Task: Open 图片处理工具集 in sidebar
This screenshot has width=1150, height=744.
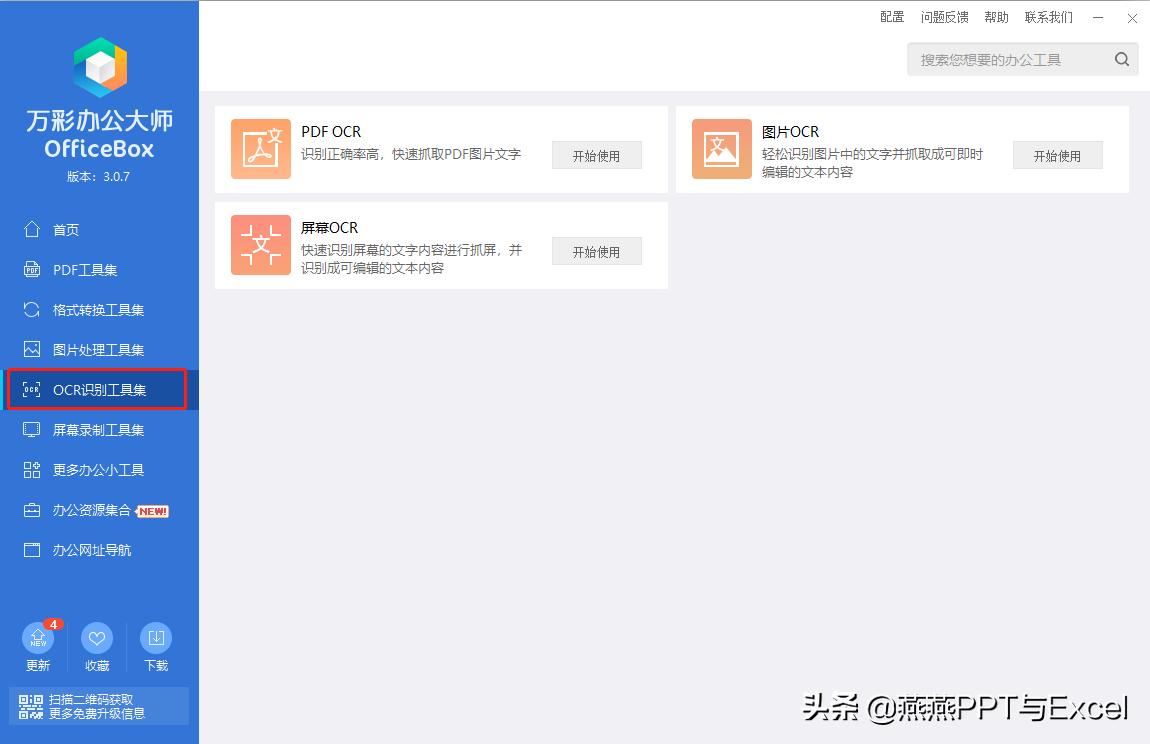Action: 97,349
